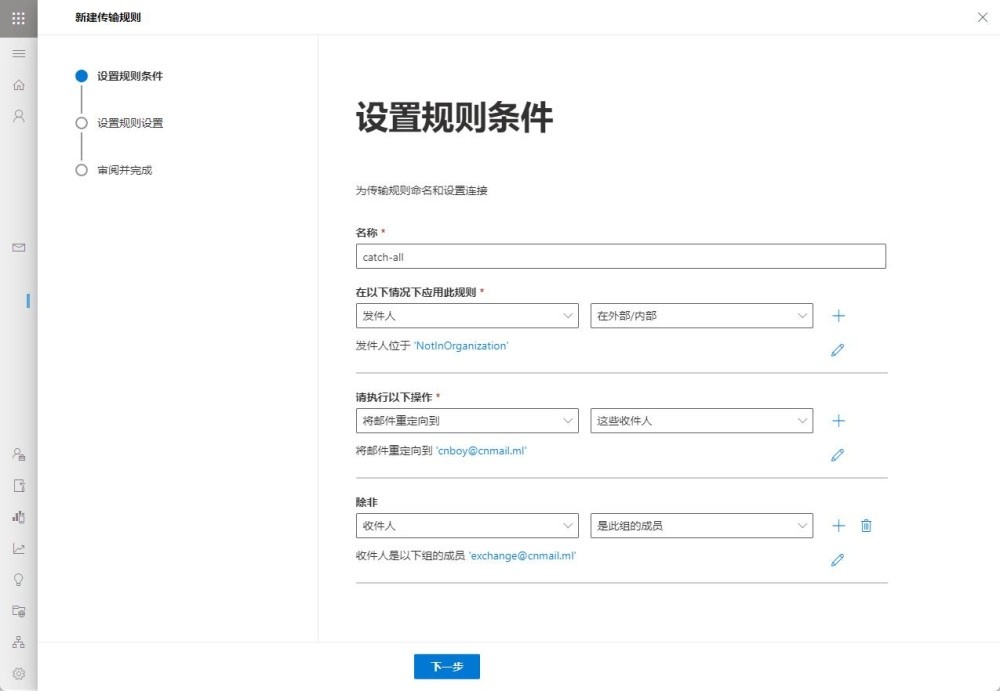This screenshot has height=691, width=1000.
Task: Add another exception with plus icon
Action: tap(838, 526)
